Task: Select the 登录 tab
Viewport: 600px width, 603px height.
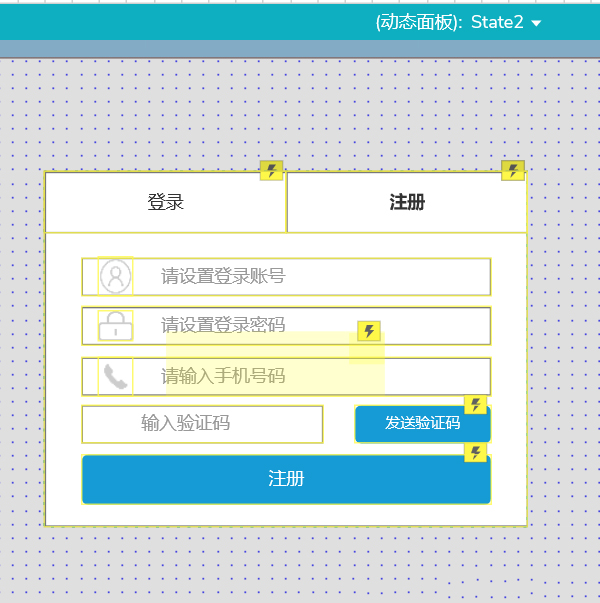Action: point(165,202)
